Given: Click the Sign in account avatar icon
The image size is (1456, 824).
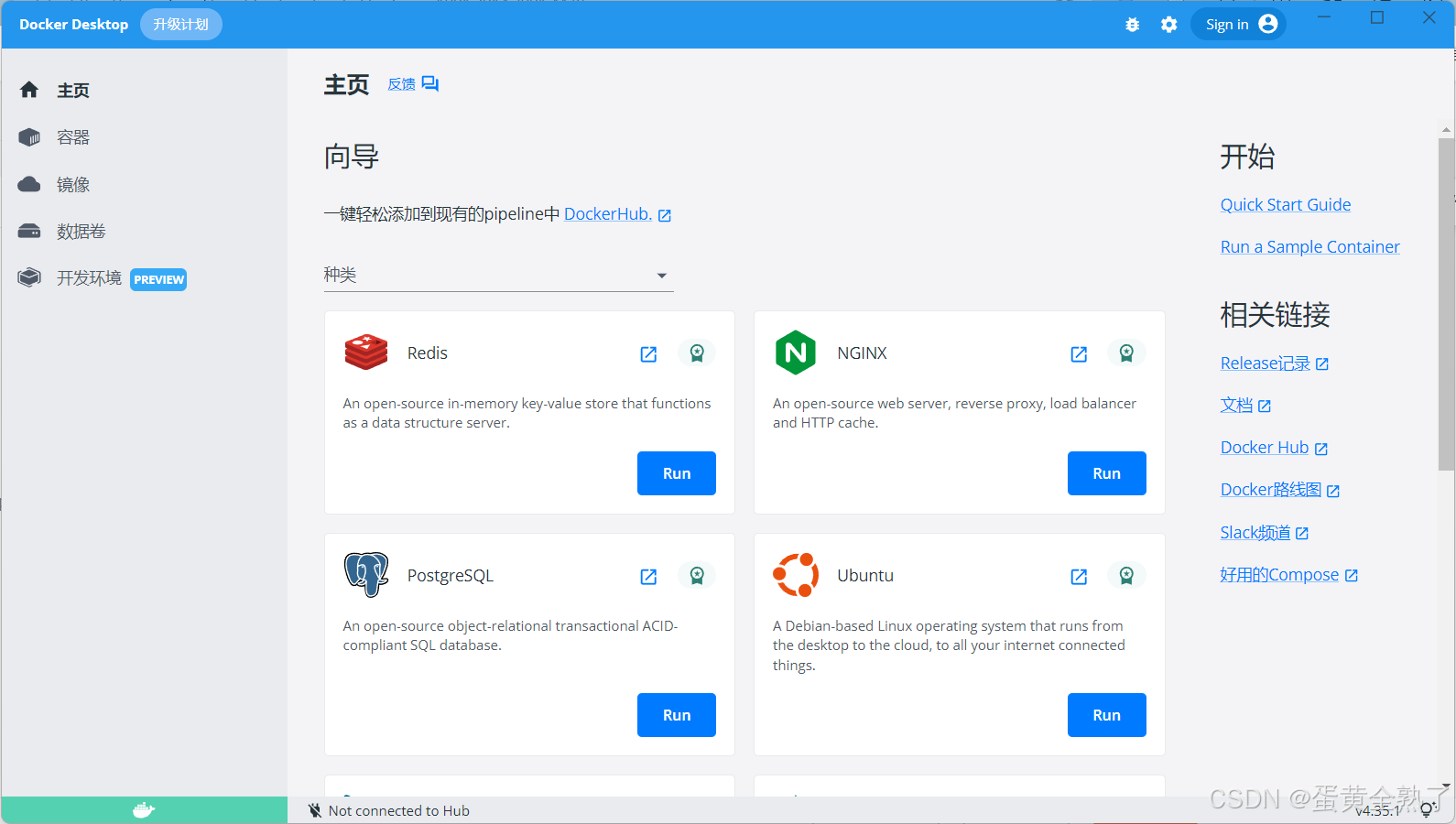Looking at the screenshot, I should point(1268,24).
